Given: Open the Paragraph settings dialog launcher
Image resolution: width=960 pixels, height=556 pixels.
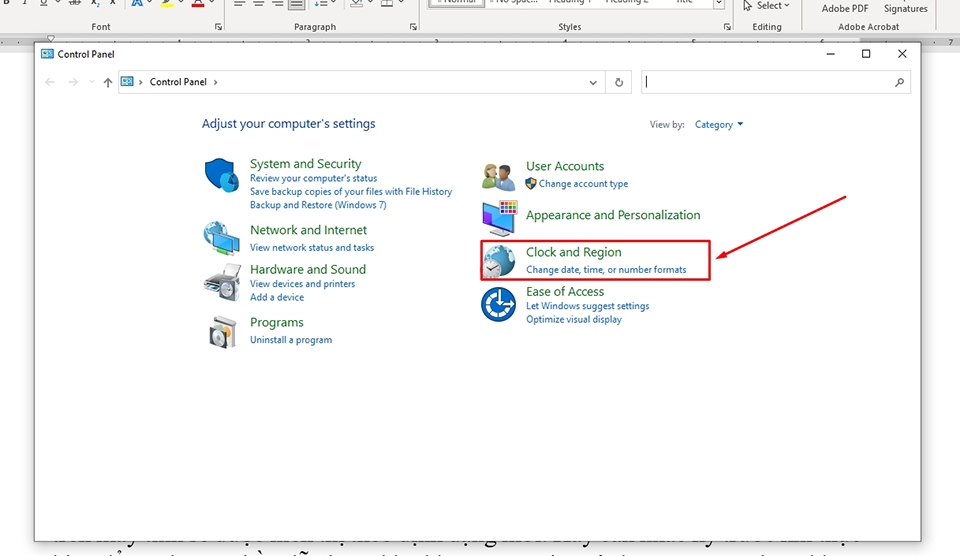Looking at the screenshot, I should 413,27.
